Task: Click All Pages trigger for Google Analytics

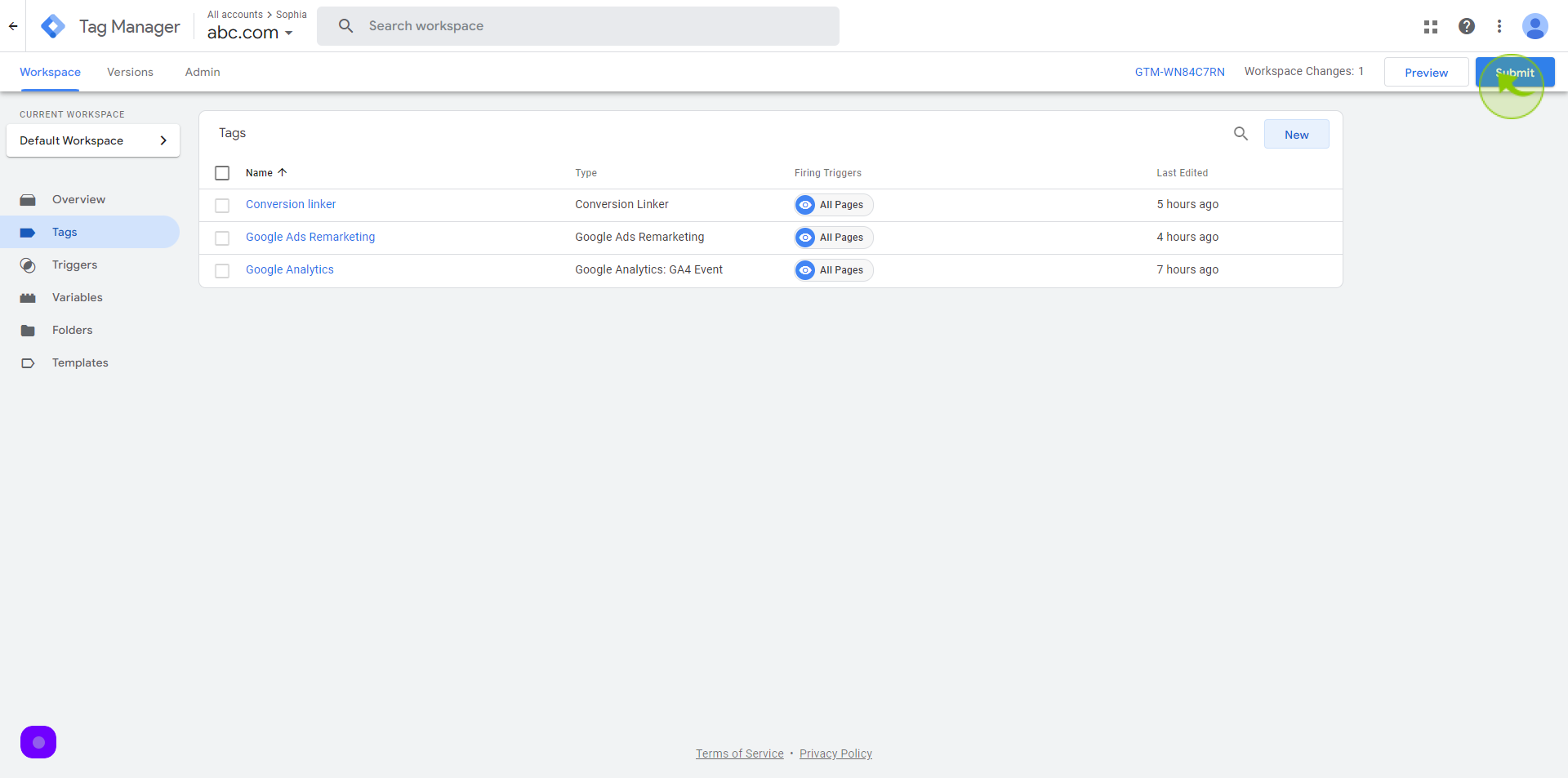Action: pos(834,270)
